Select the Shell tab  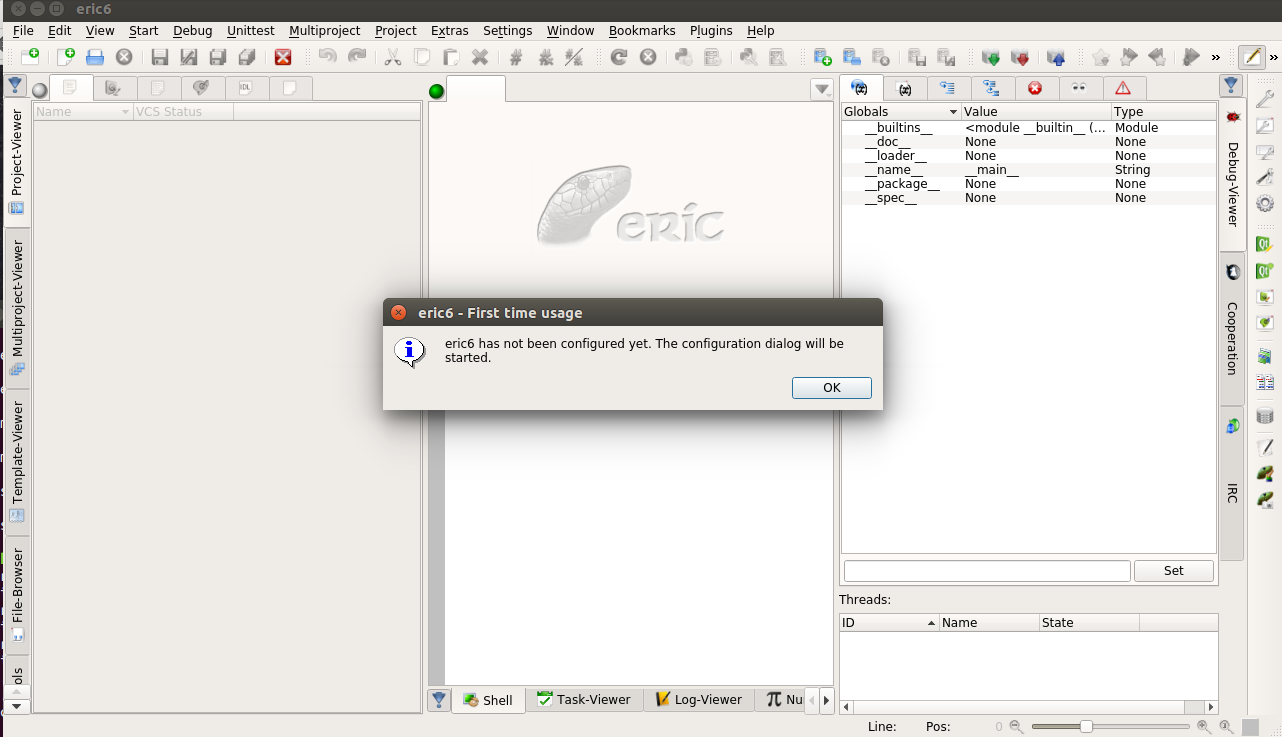(487, 701)
